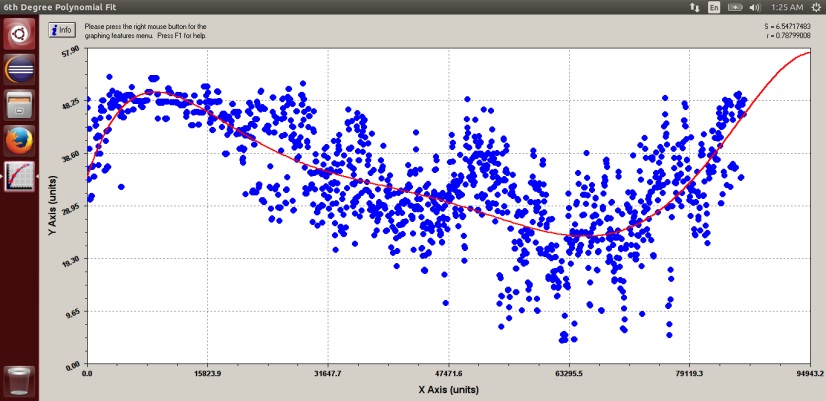
Task: Click the S = 6.54717483 standard error readout
Action: pos(792,24)
